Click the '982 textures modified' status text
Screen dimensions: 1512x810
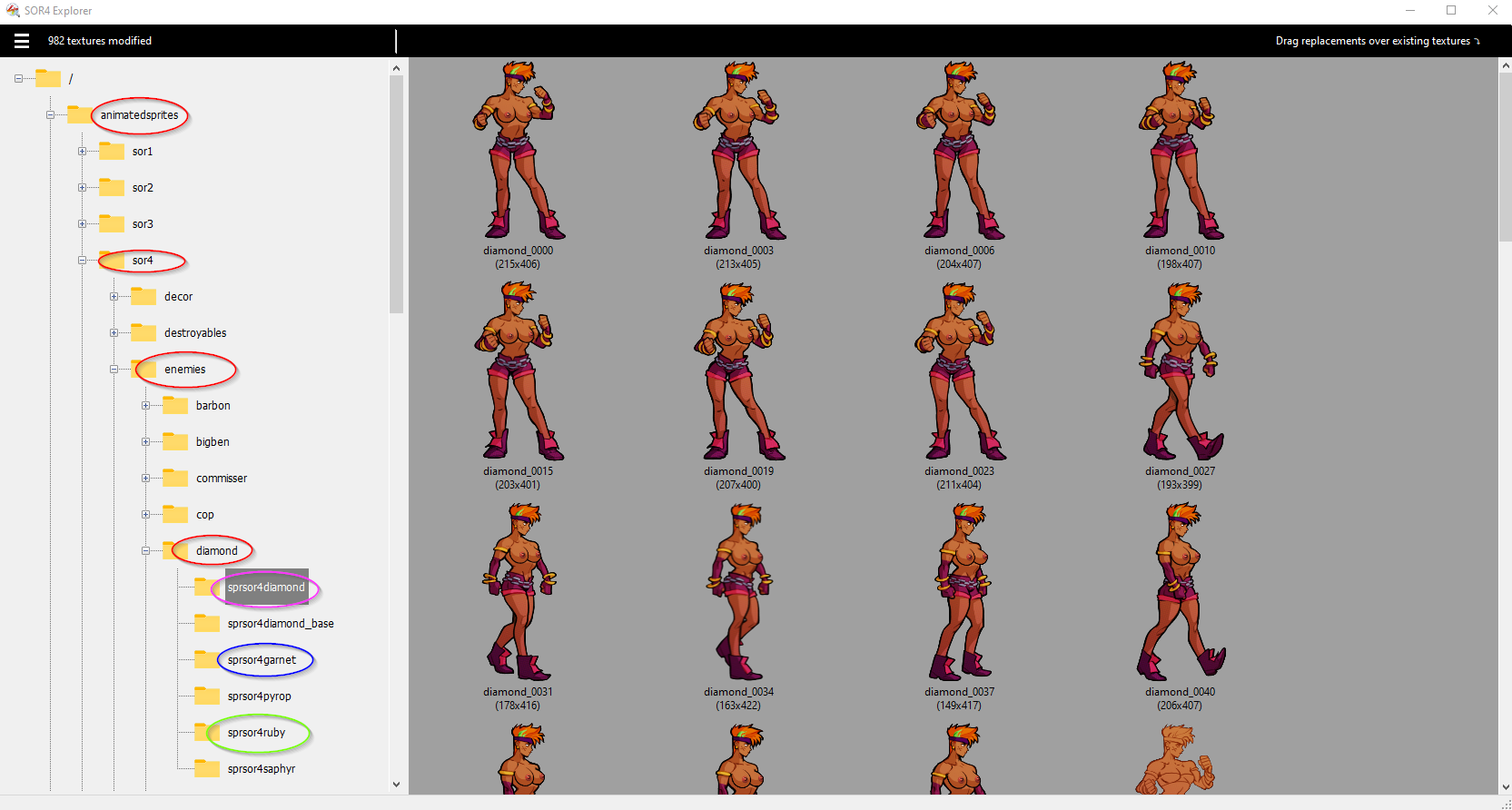[x=100, y=41]
